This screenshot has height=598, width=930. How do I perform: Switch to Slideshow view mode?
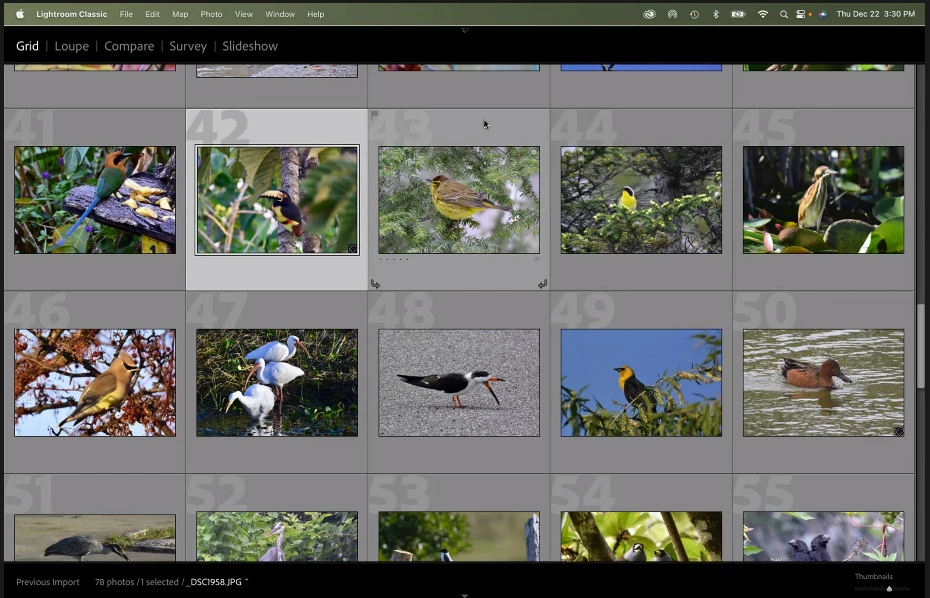(250, 46)
